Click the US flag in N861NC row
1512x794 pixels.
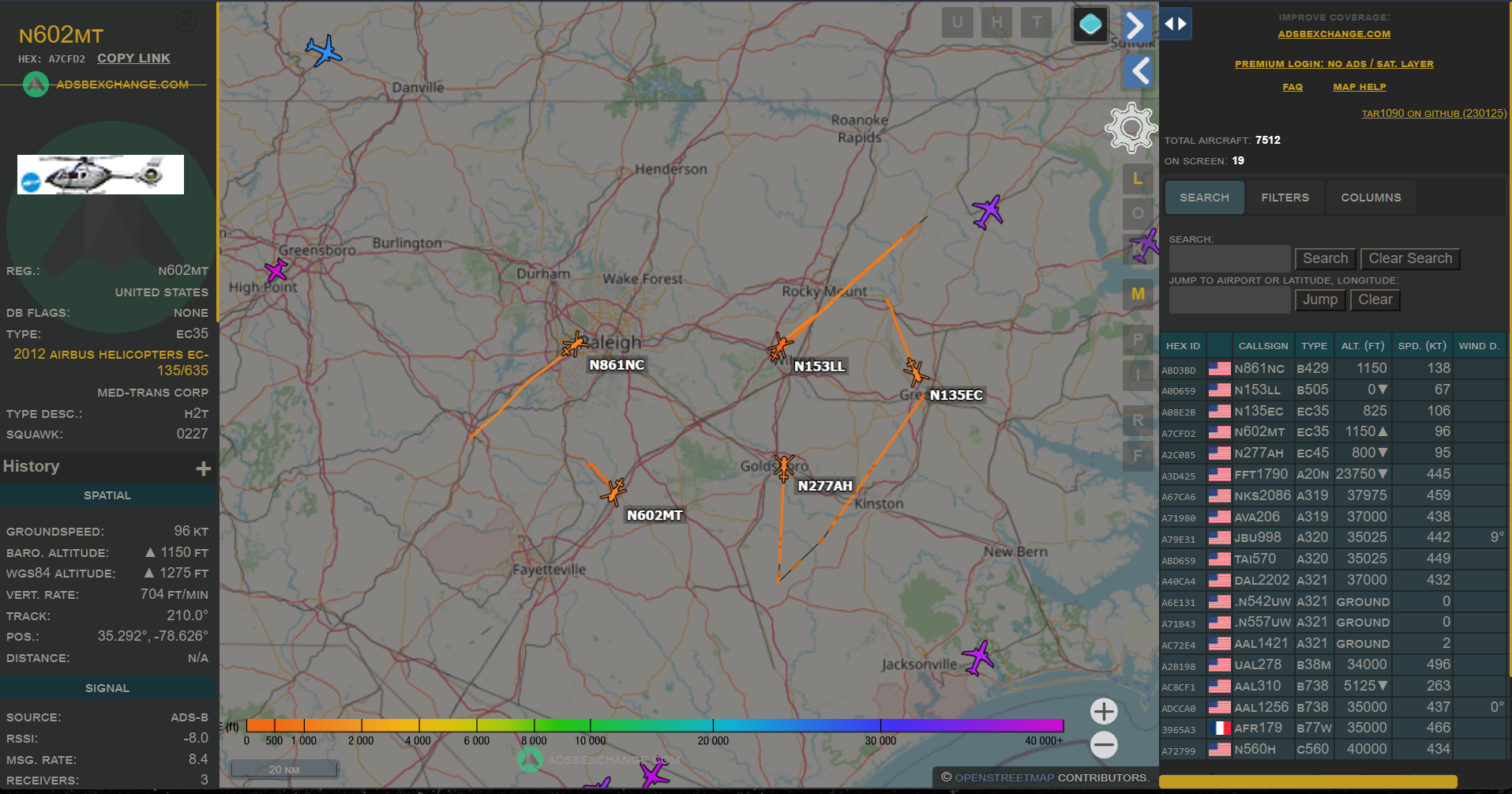[x=1220, y=369]
